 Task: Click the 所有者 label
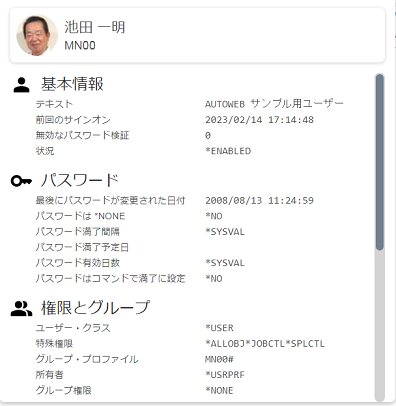[x=49, y=375]
